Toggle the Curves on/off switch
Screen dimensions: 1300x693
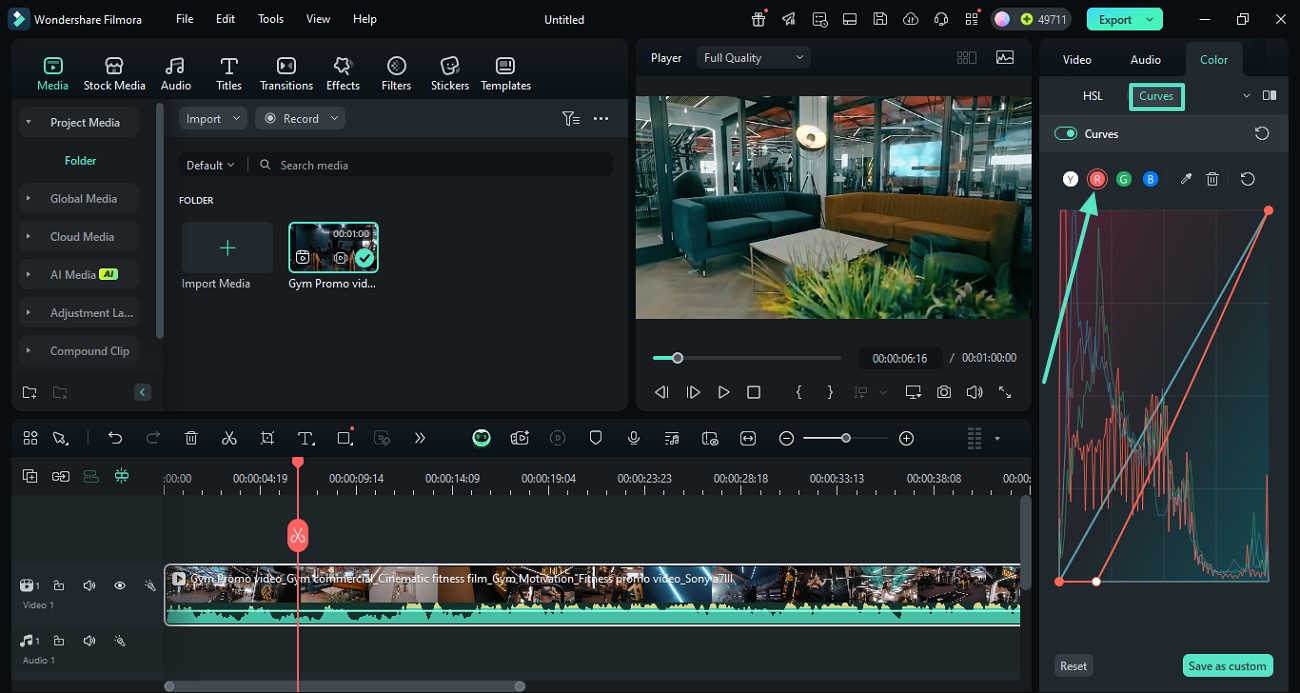1066,134
